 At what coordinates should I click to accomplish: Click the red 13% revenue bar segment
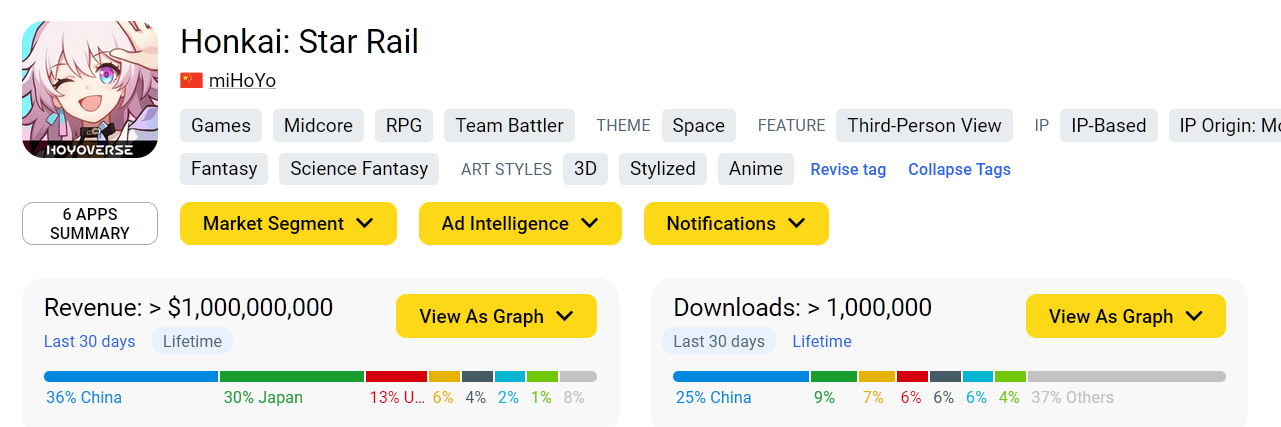[x=397, y=377]
